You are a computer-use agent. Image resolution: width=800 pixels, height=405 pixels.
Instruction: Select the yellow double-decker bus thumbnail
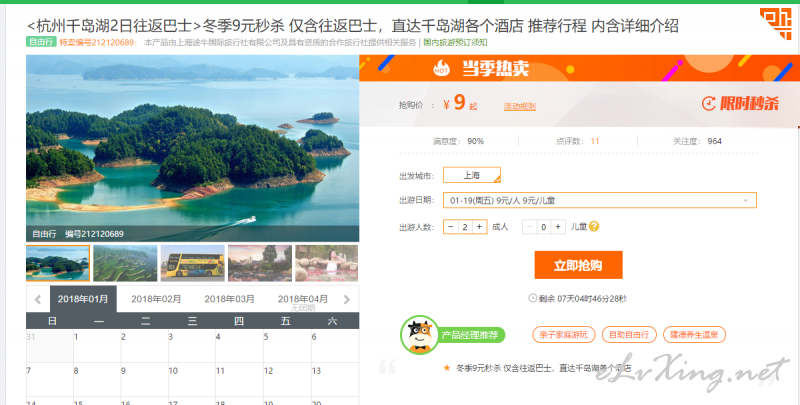[193, 263]
